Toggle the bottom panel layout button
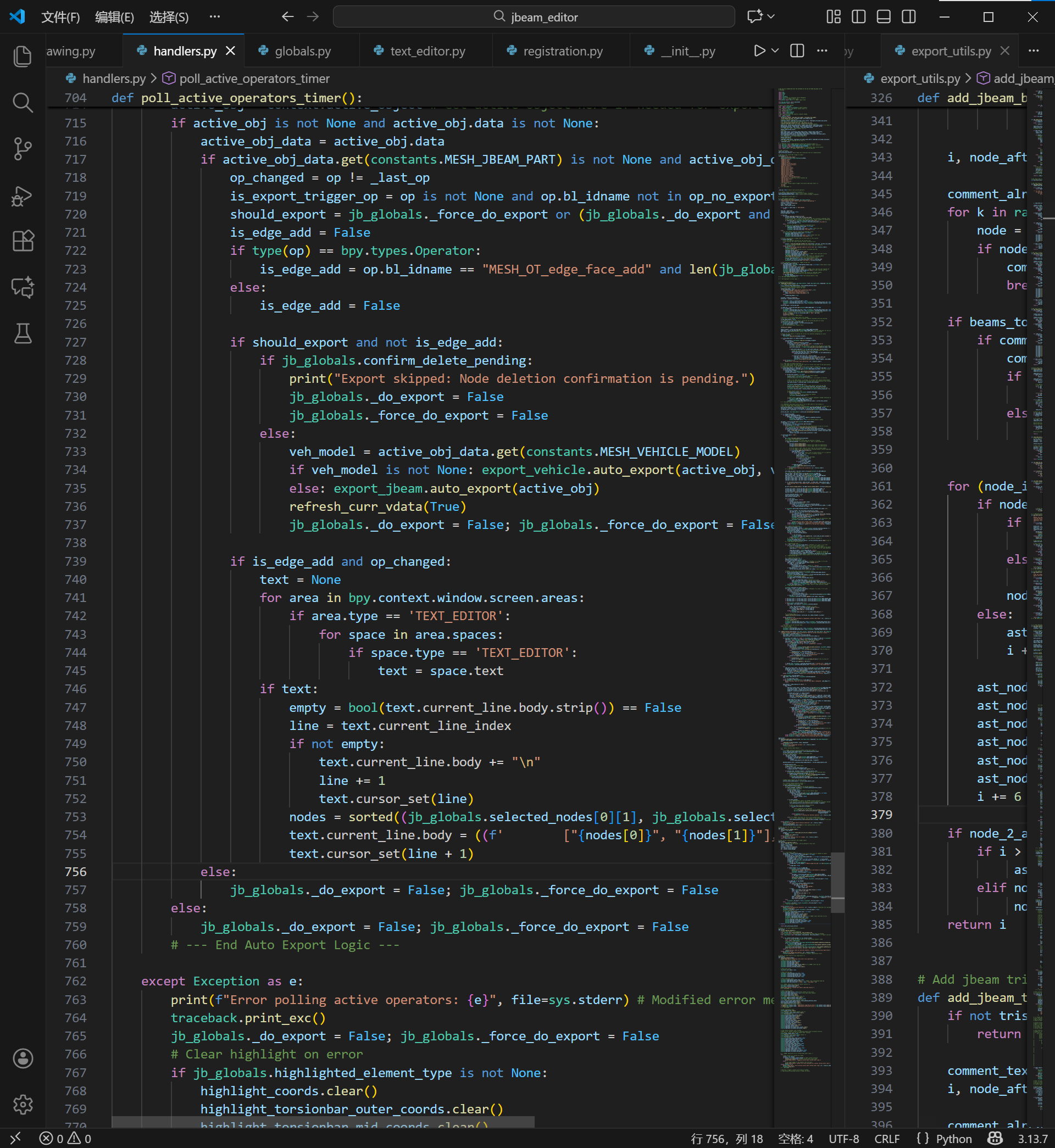The image size is (1055, 1148). pos(883,17)
